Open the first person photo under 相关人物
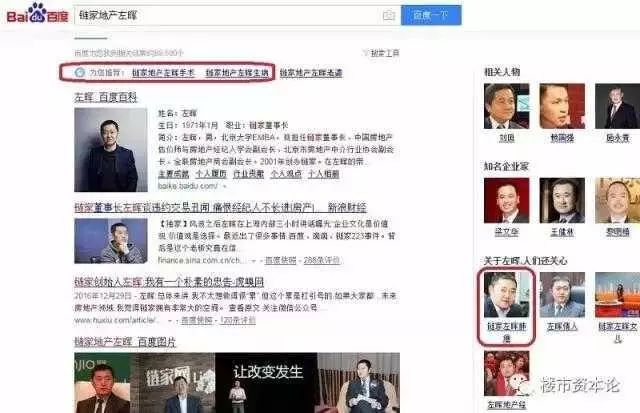640x413 pixels. coord(507,106)
